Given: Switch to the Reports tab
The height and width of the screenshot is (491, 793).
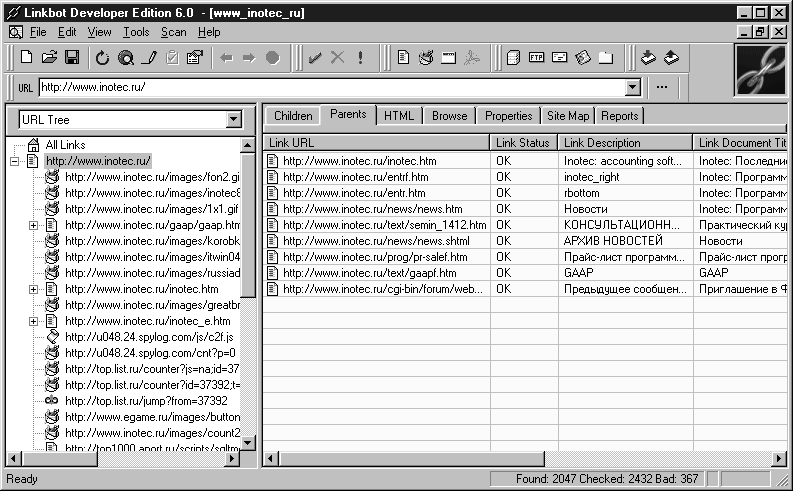Looking at the screenshot, I should click(620, 116).
